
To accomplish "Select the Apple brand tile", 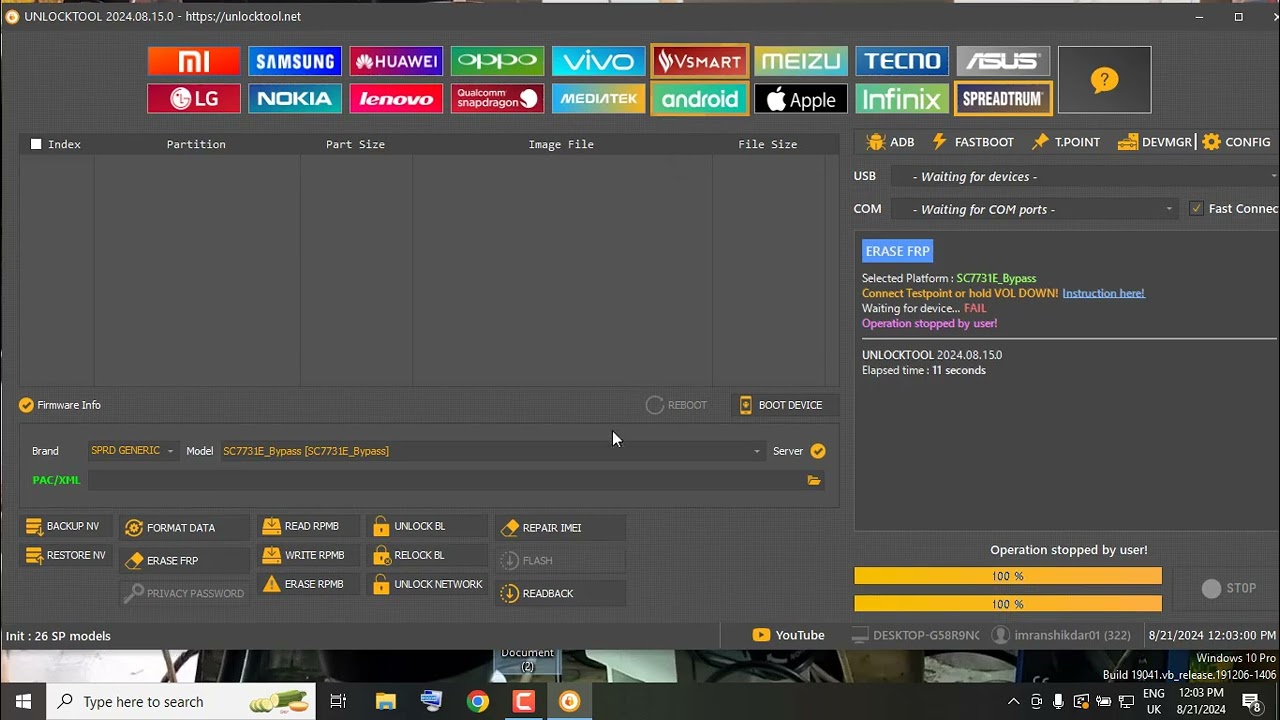I will click(x=801, y=99).
